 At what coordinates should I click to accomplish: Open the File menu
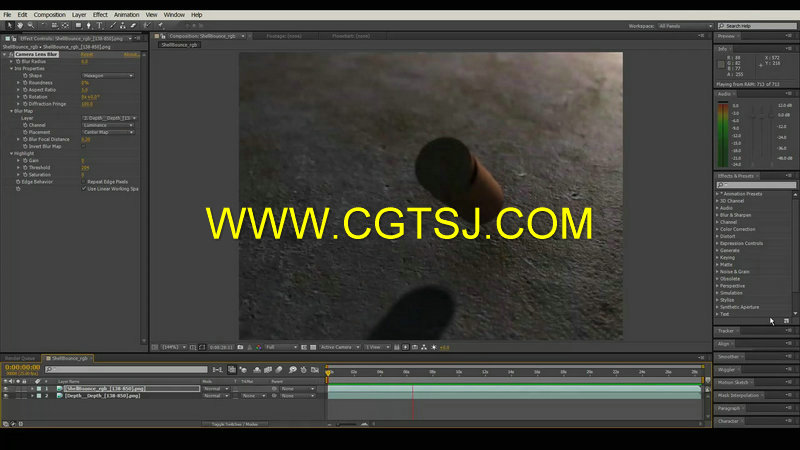(x=7, y=15)
